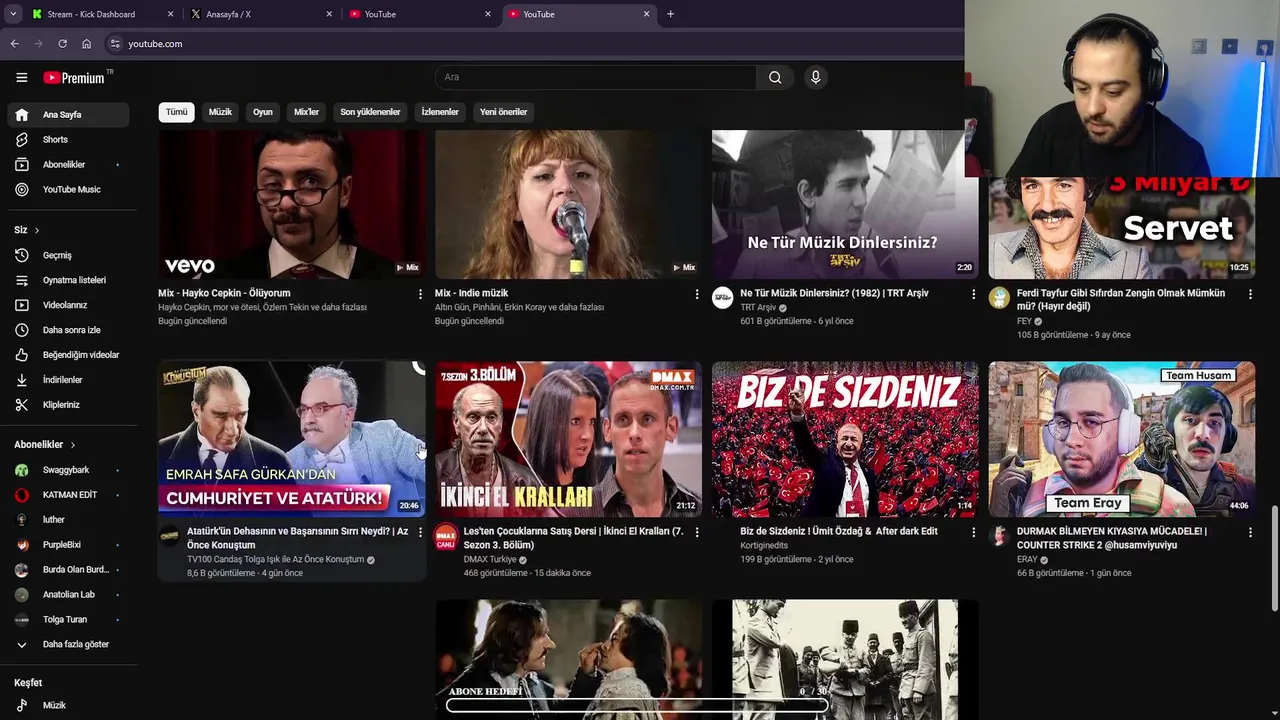Open Videolarınız in sidebar

(69, 305)
